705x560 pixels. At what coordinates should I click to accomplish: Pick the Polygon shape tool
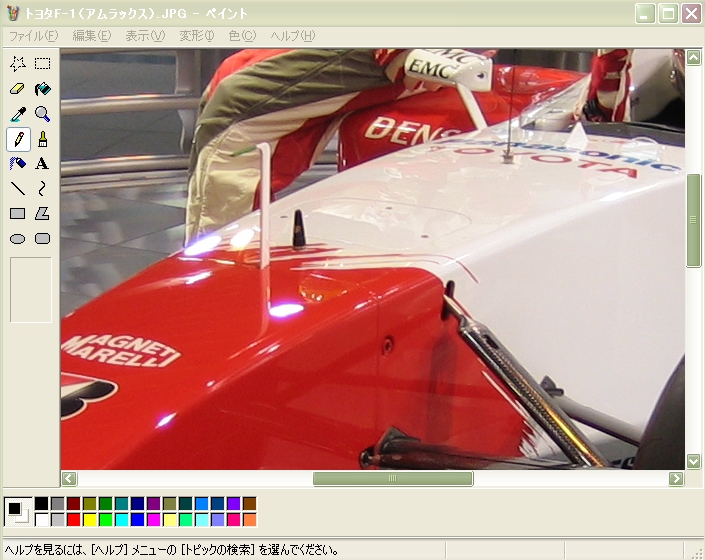42,213
